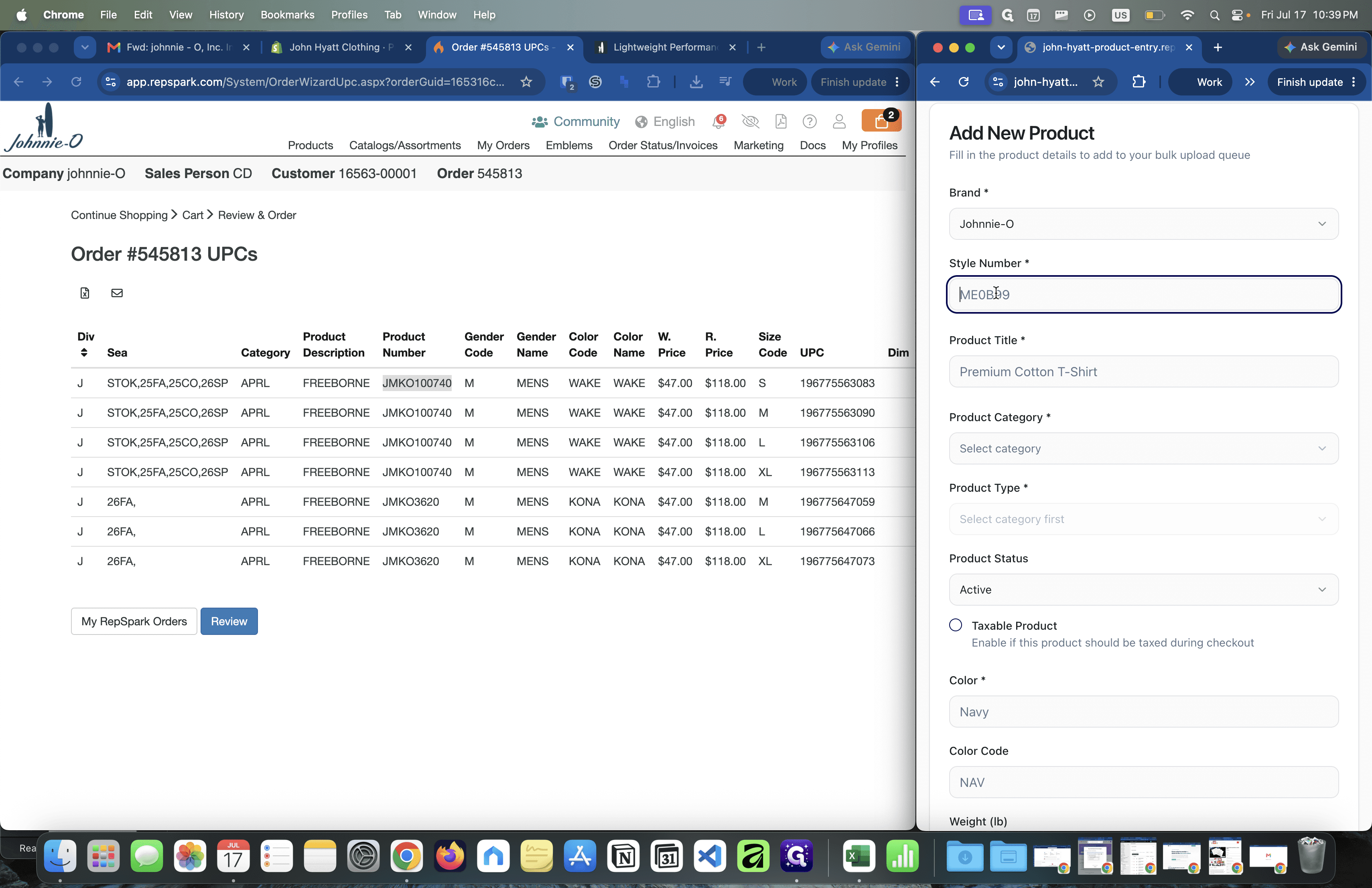Open Microsoft Excel from the dock
1372x888 pixels.
point(859,856)
